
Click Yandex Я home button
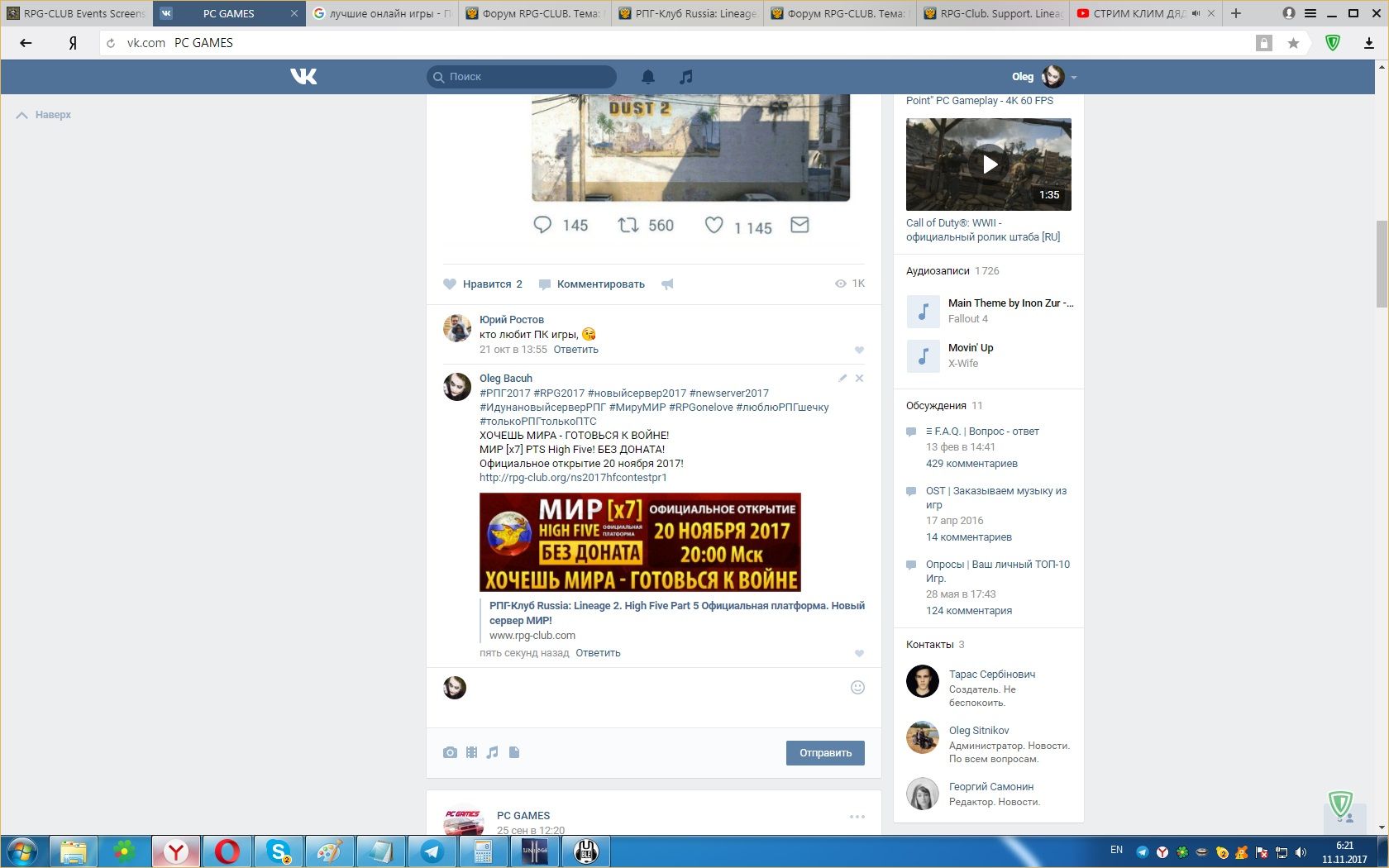click(x=73, y=43)
